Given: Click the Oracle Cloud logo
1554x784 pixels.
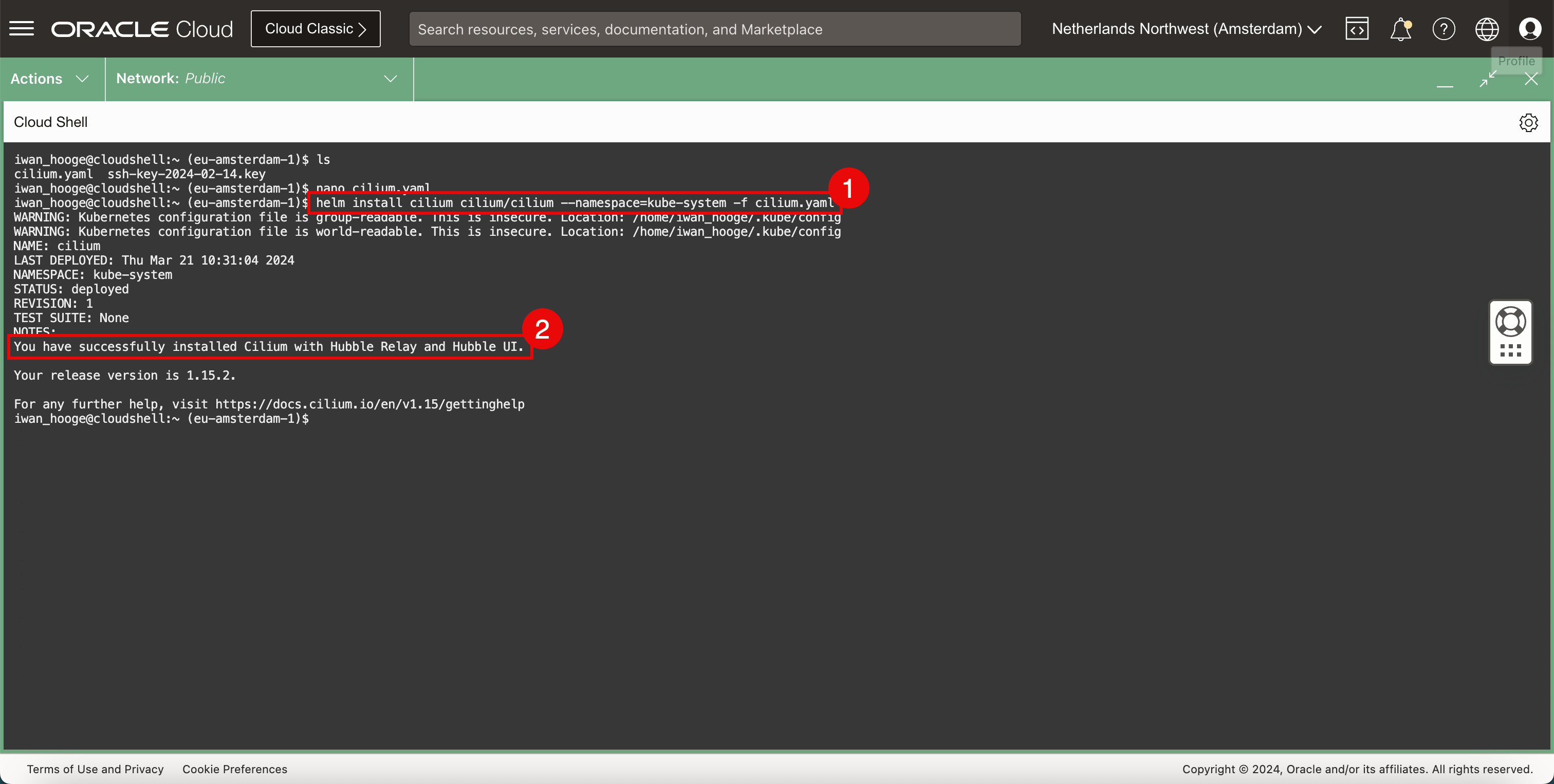Looking at the screenshot, I should tap(142, 28).
